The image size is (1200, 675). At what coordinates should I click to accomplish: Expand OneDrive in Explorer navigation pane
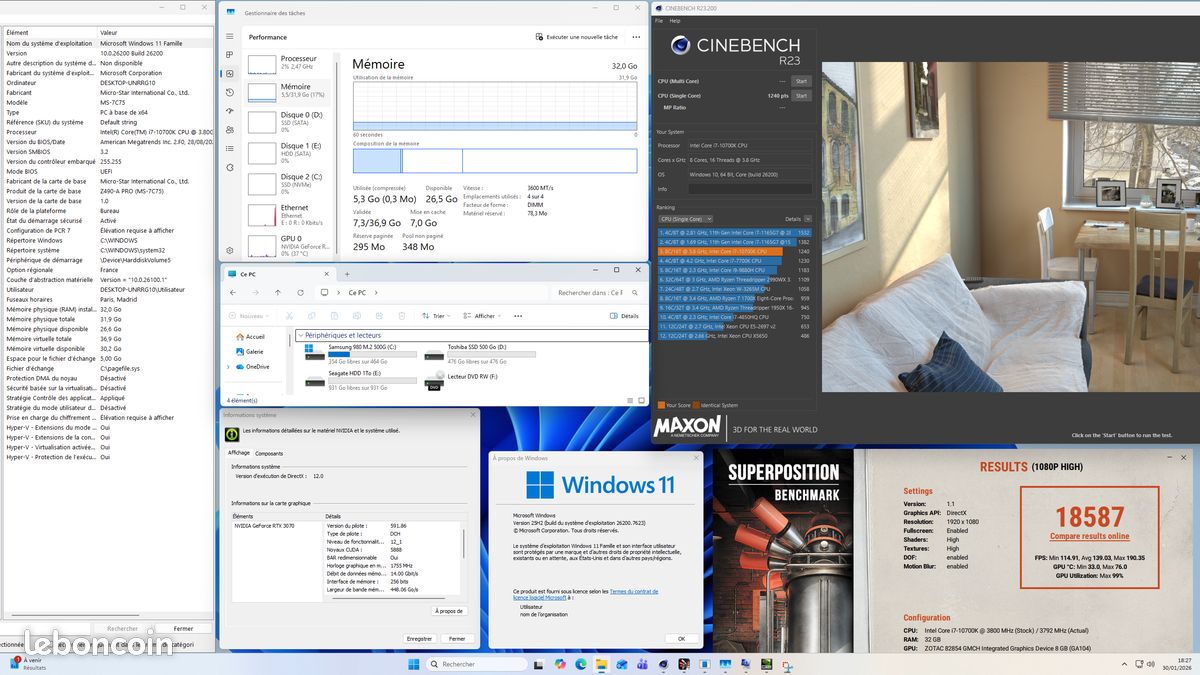tap(229, 366)
